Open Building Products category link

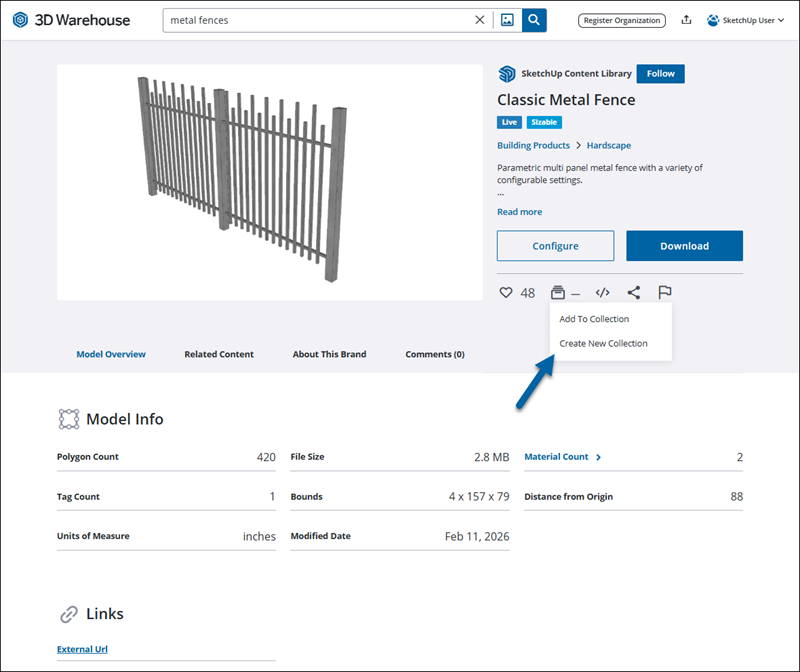pos(533,145)
